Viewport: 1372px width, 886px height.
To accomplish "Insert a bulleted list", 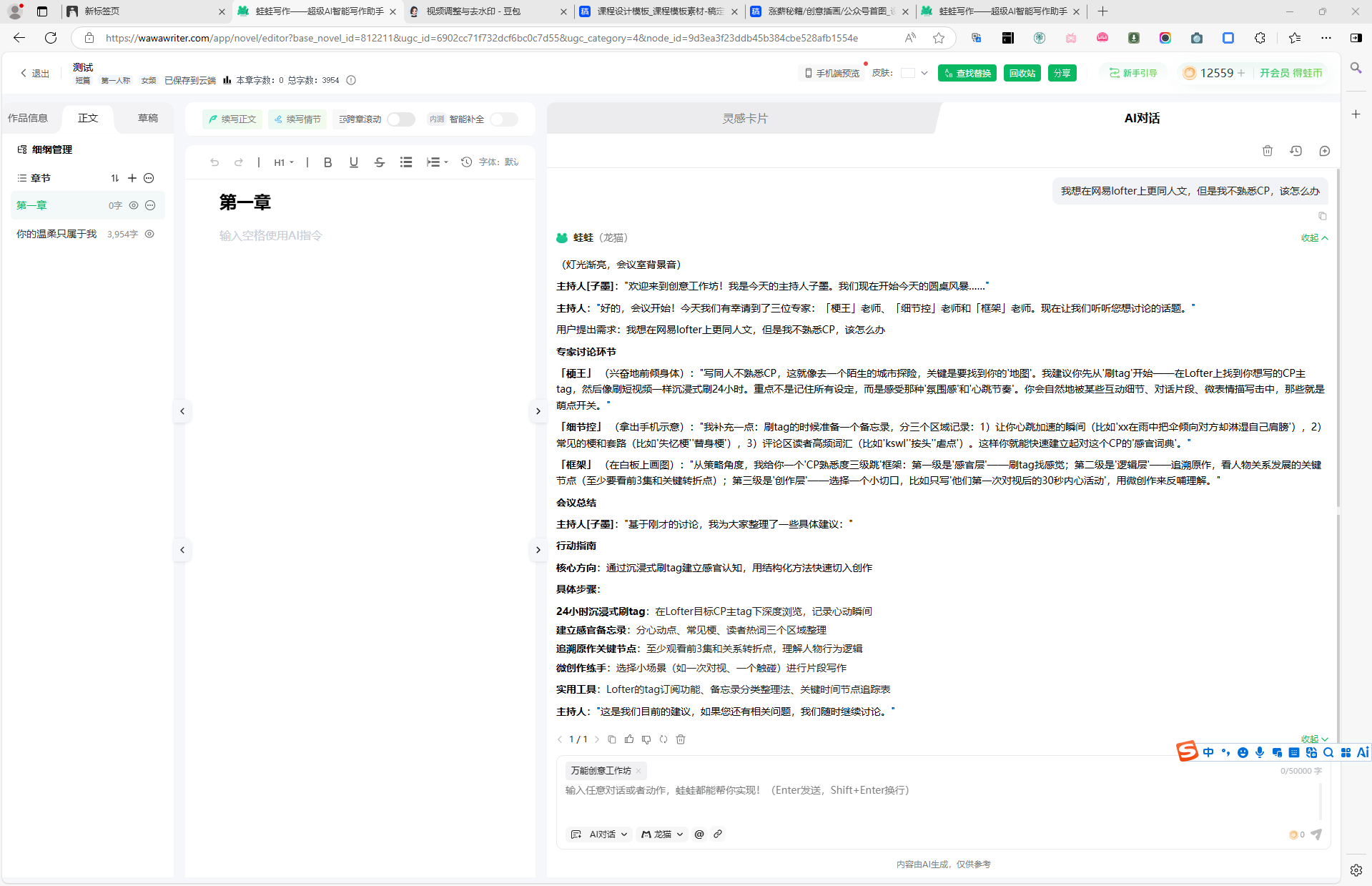I will coord(406,162).
